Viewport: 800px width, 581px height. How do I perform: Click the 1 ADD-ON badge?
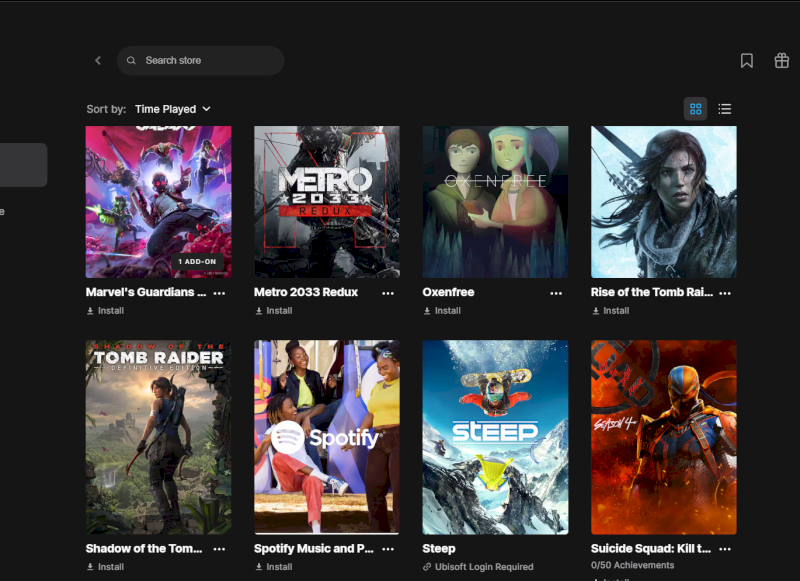(197, 261)
